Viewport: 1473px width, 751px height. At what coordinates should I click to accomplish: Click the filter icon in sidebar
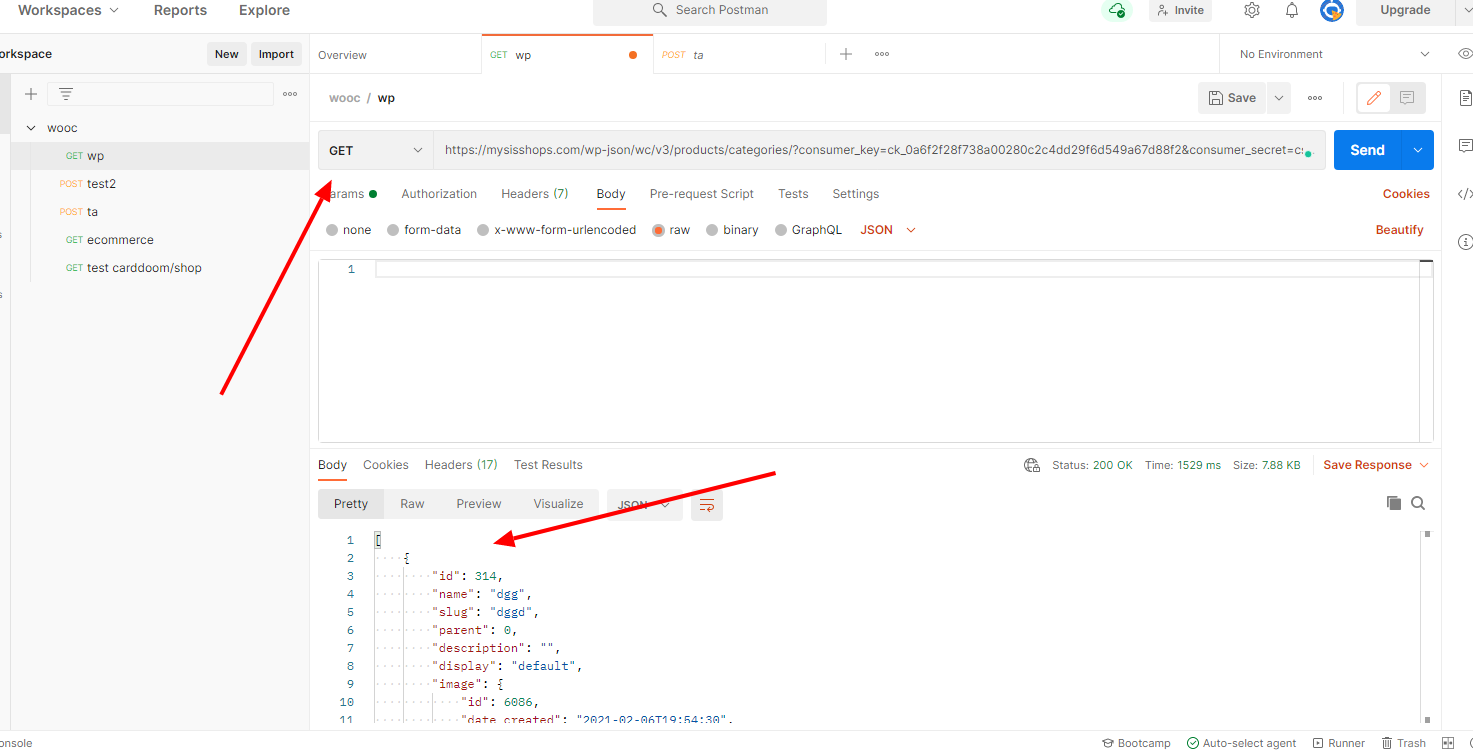(66, 94)
